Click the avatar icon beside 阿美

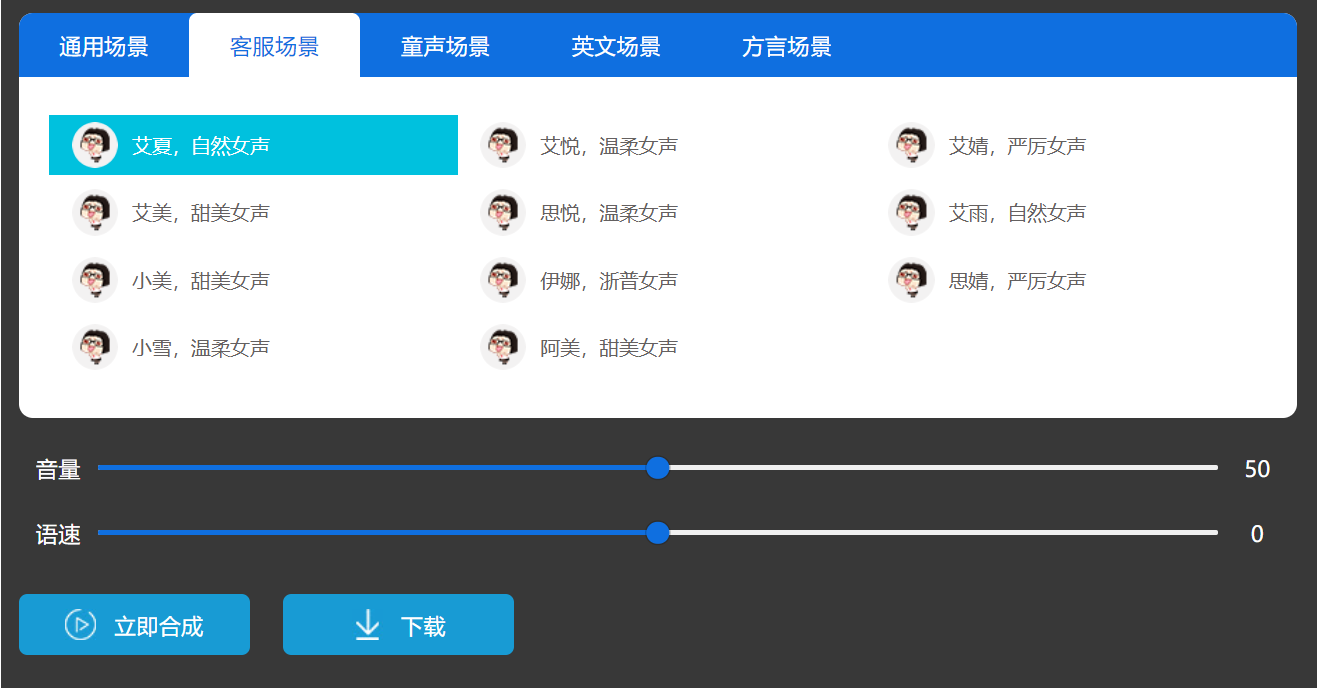tap(503, 347)
